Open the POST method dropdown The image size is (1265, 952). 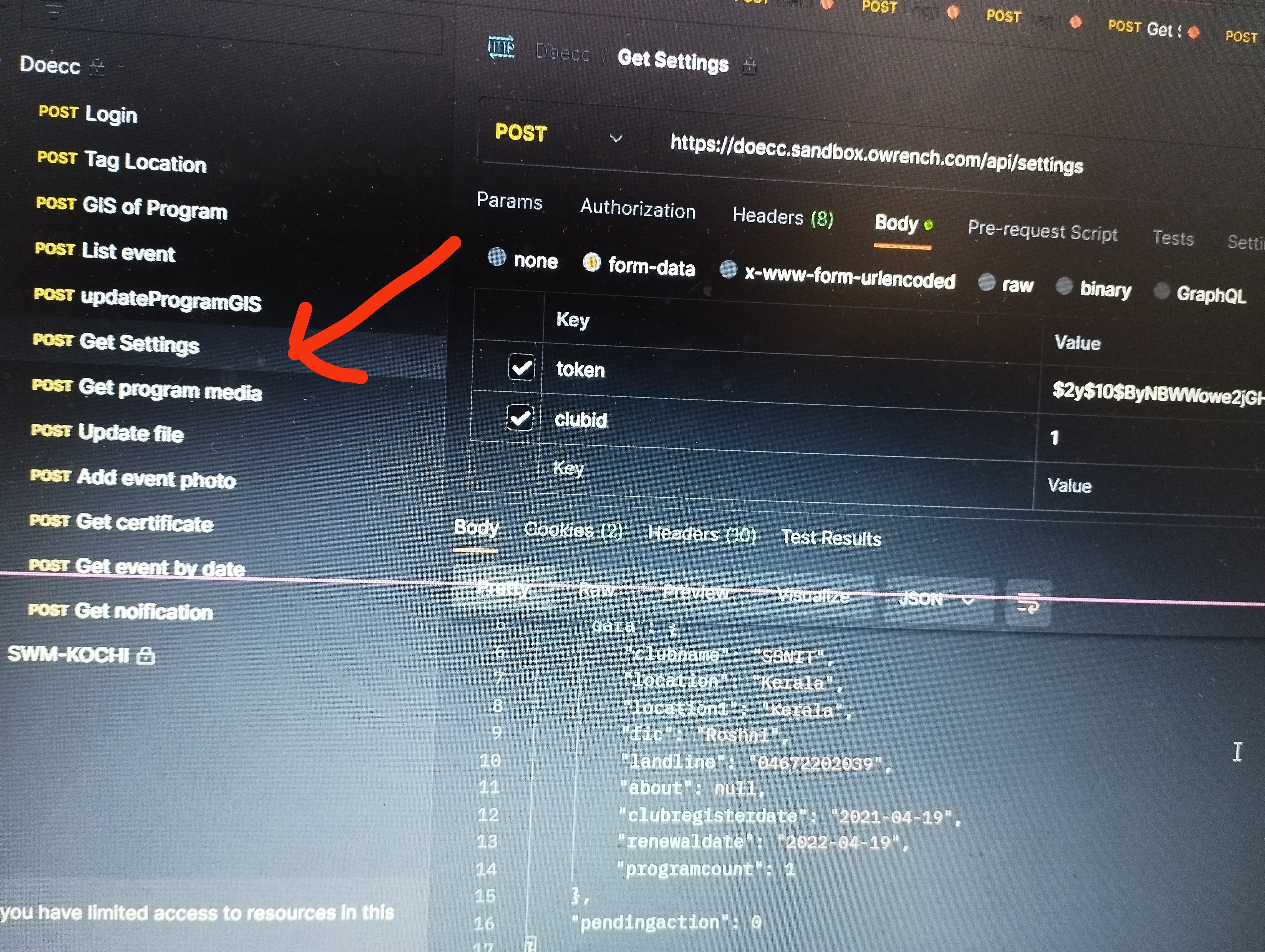click(x=615, y=138)
